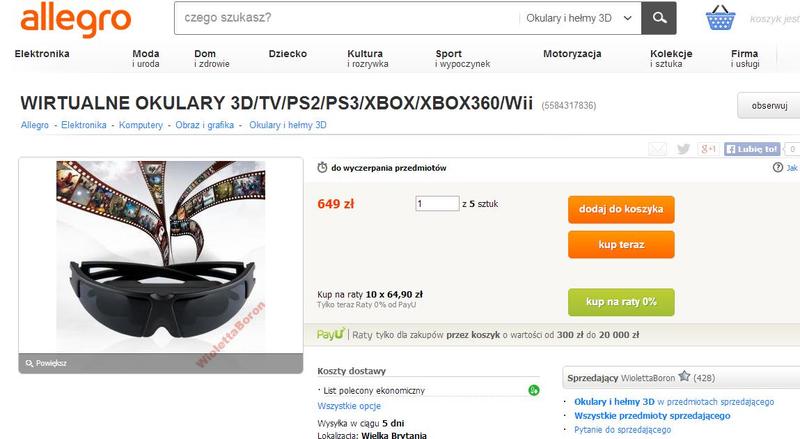
Task: Open the shopping basket icon
Action: tap(720, 18)
